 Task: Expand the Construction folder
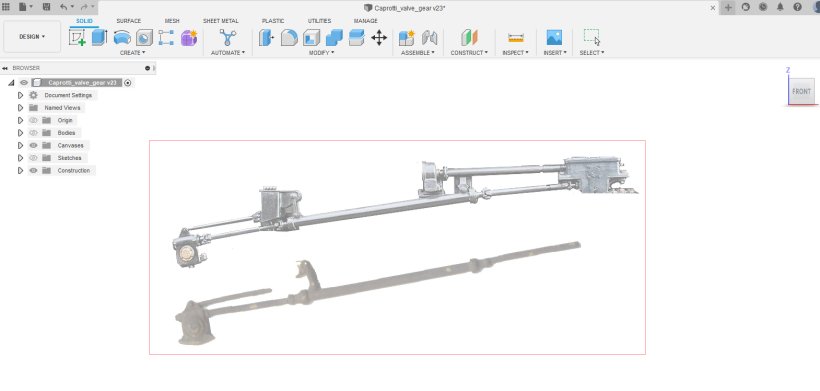(20, 170)
